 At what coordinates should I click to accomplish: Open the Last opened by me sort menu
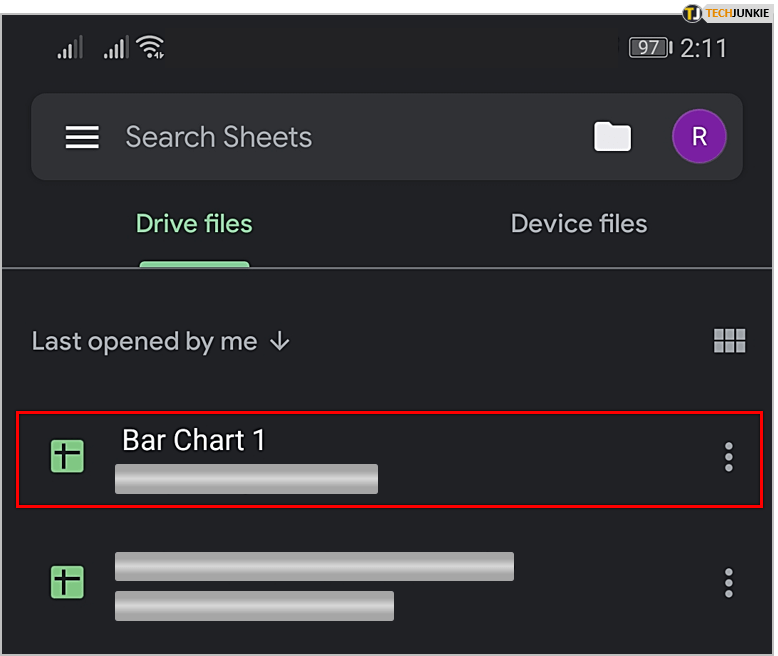tap(145, 341)
